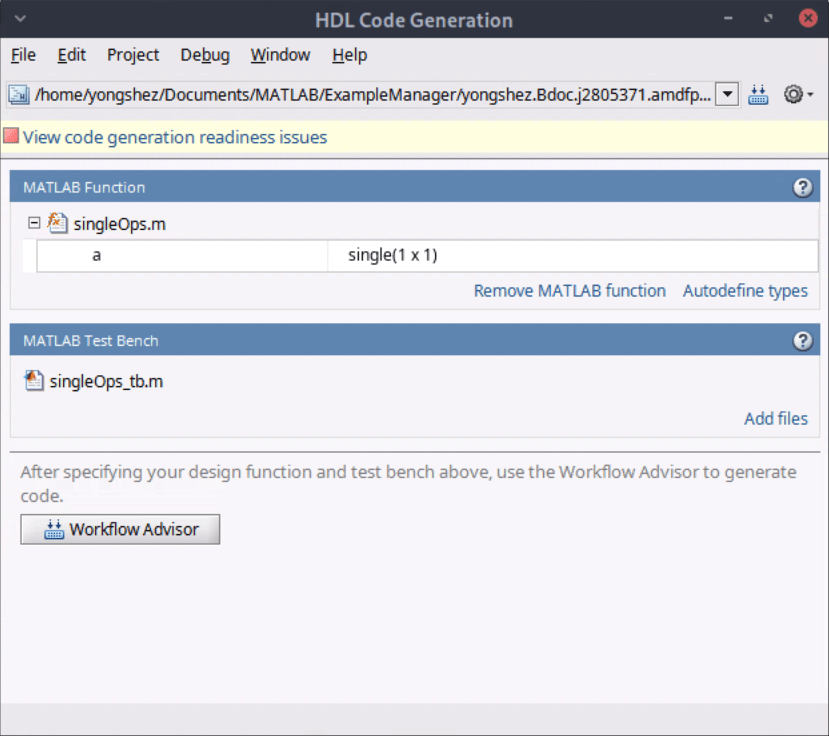Click Remove MATLAB function link

[569, 291]
